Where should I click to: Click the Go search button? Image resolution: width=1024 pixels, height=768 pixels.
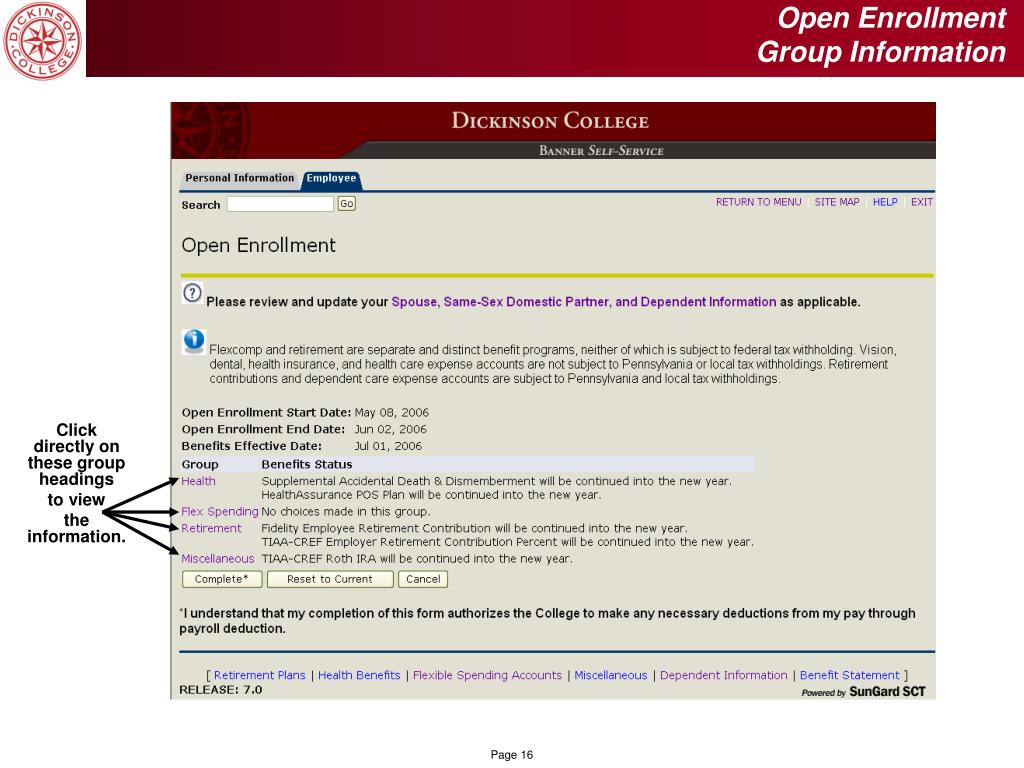pos(347,204)
